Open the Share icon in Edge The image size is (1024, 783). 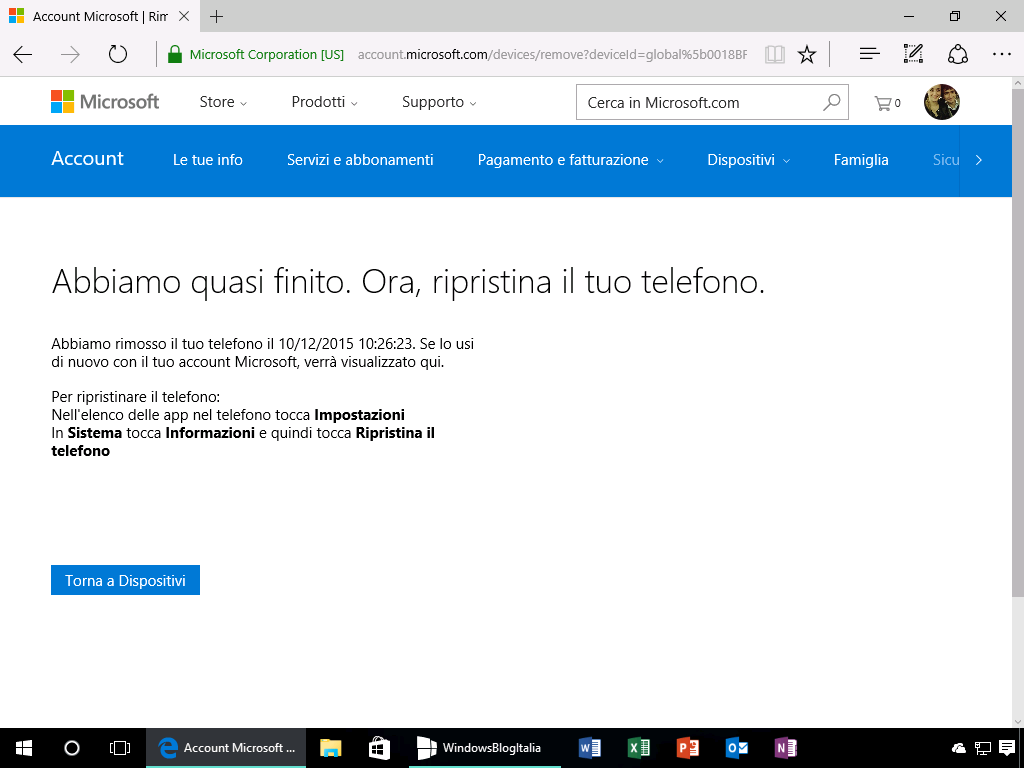957,54
